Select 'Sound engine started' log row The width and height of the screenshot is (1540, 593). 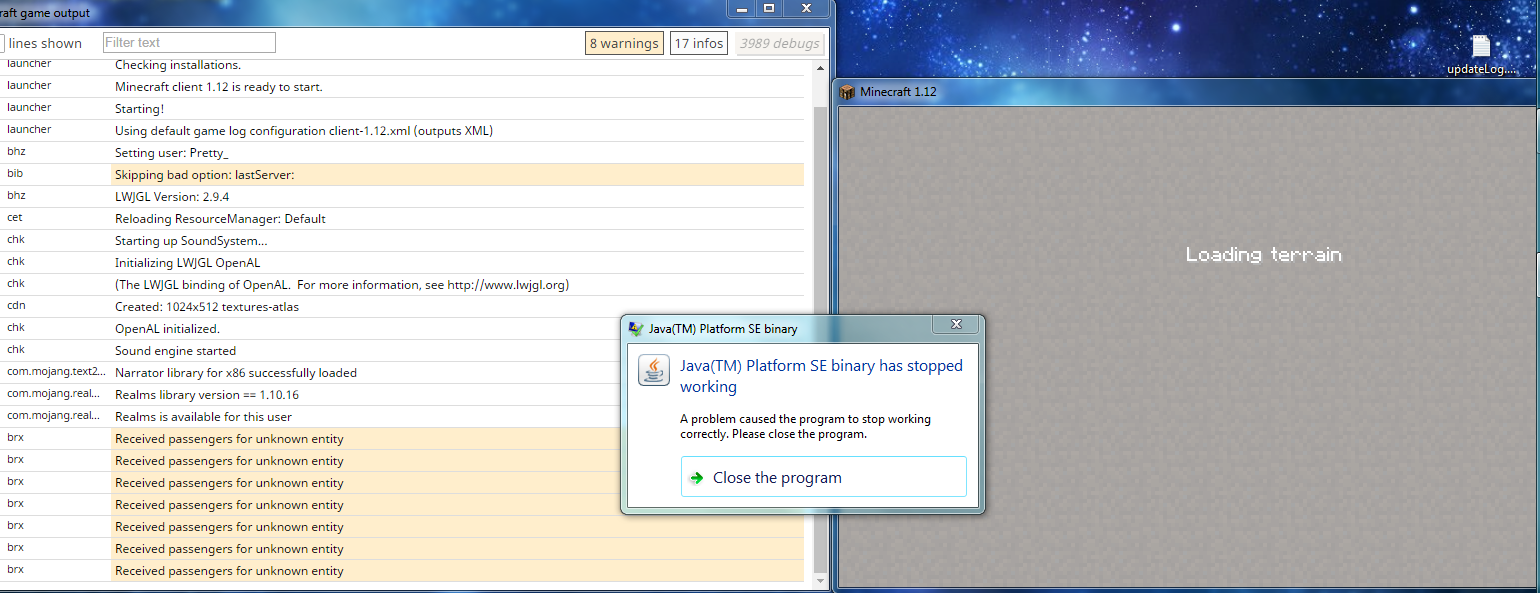click(x=402, y=351)
